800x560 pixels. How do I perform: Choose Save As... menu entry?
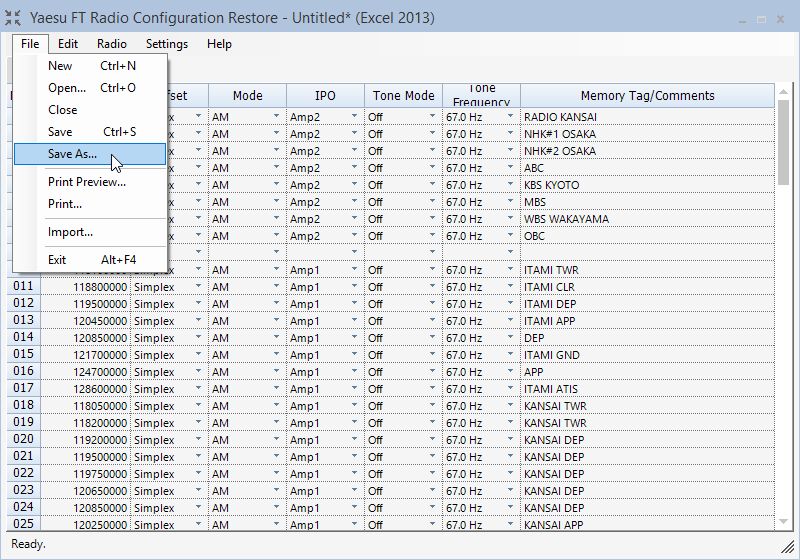point(90,154)
